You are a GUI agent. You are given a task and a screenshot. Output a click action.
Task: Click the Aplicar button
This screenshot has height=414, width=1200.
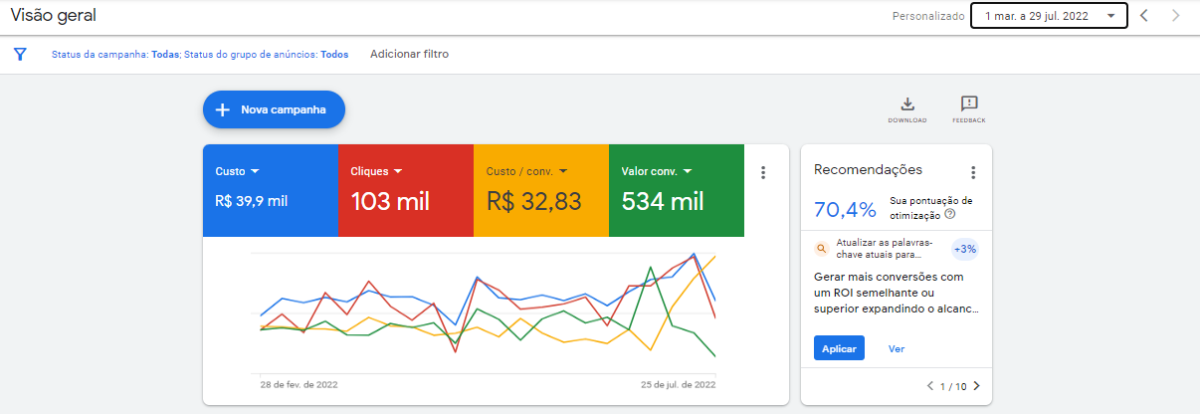coord(839,349)
